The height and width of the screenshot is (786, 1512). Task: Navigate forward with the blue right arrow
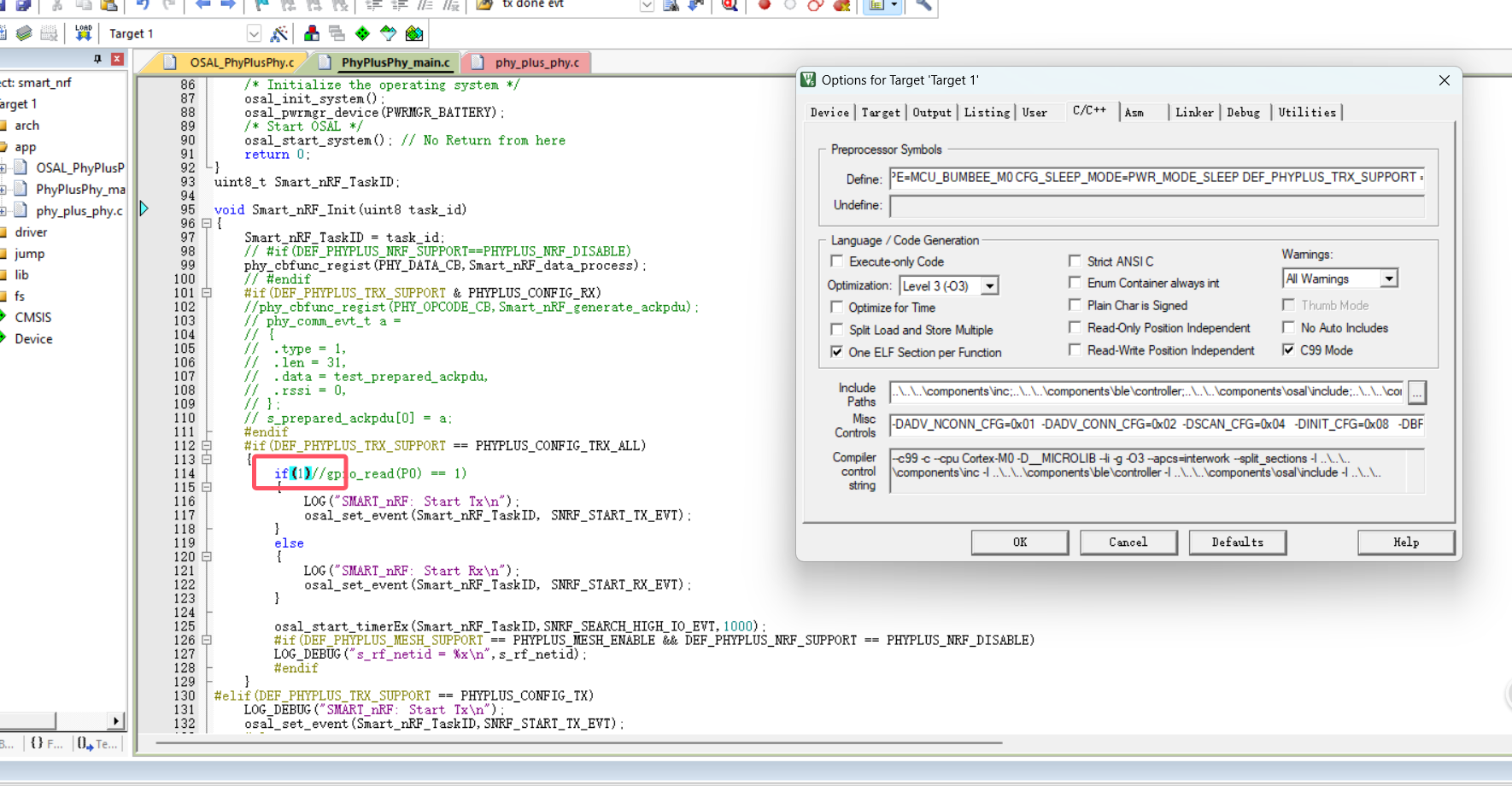227,5
